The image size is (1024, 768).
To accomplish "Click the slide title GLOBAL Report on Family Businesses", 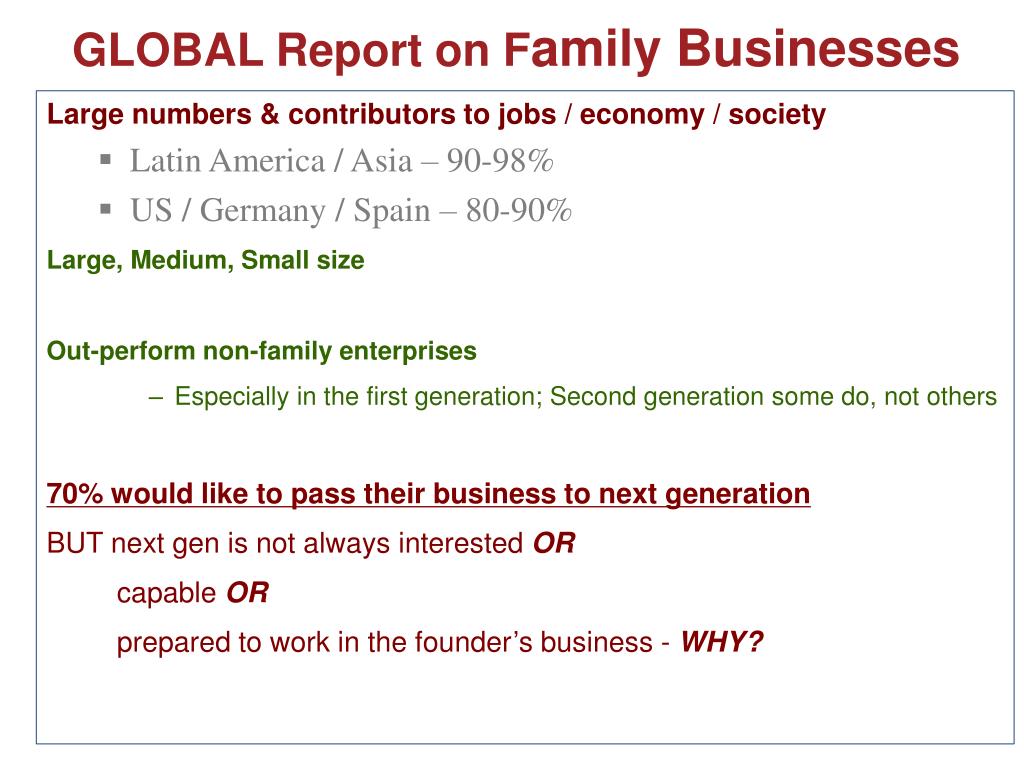I will [x=515, y=50].
